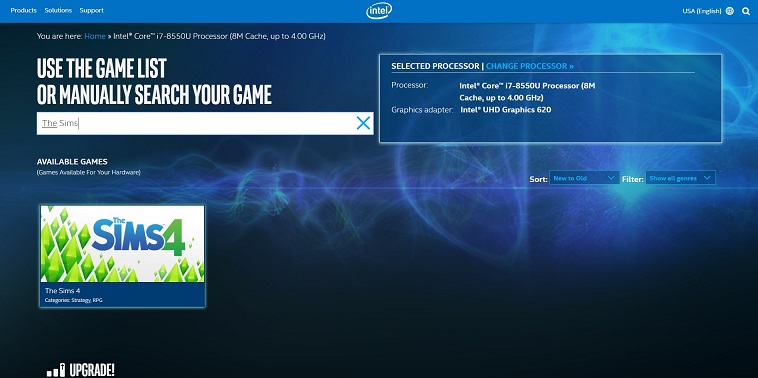Image resolution: width=758 pixels, height=378 pixels.
Task: Open the Support menu
Action: coord(91,10)
